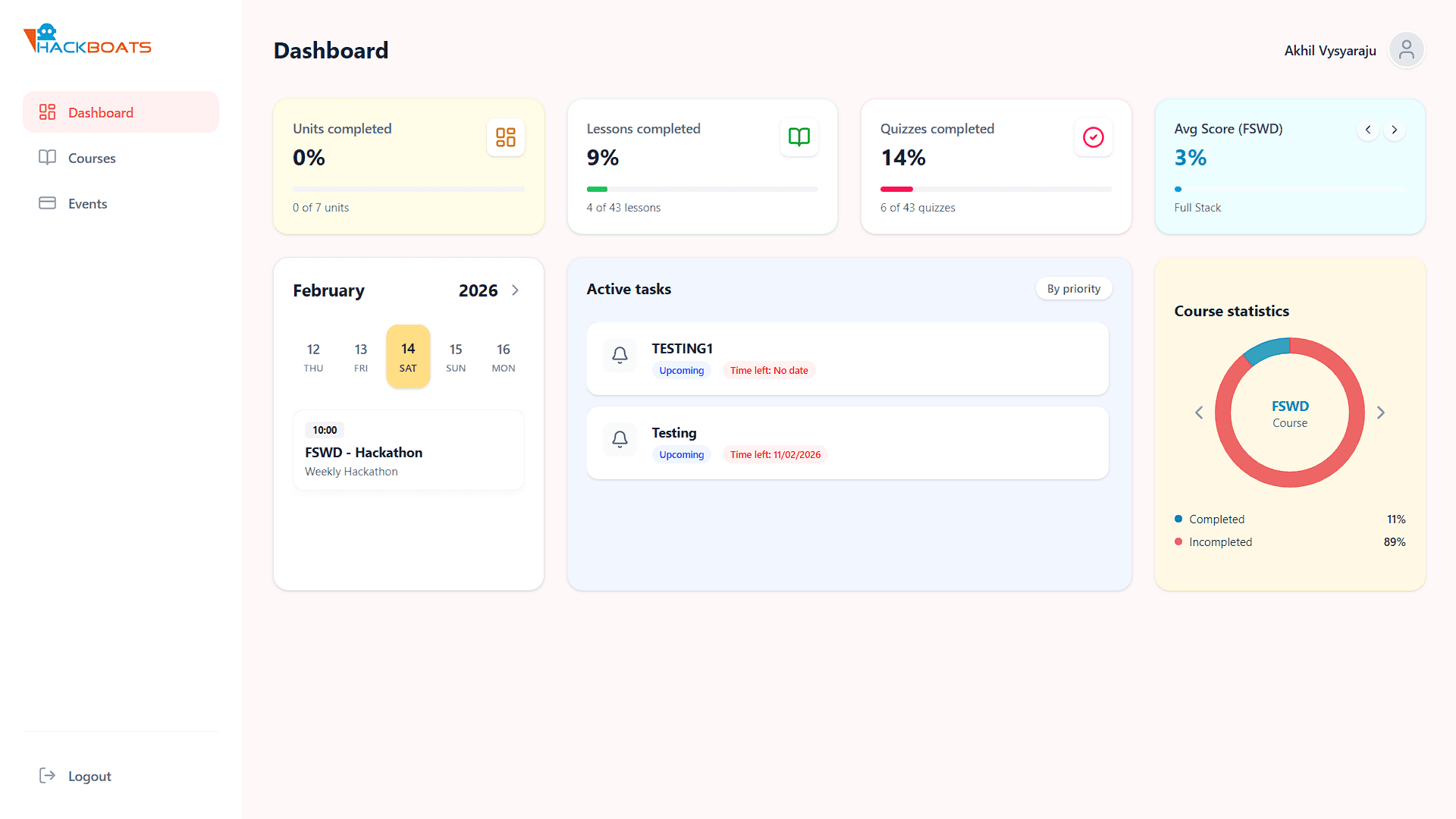Click the FSWD donut chart
The image size is (1456, 819).
[1289, 413]
